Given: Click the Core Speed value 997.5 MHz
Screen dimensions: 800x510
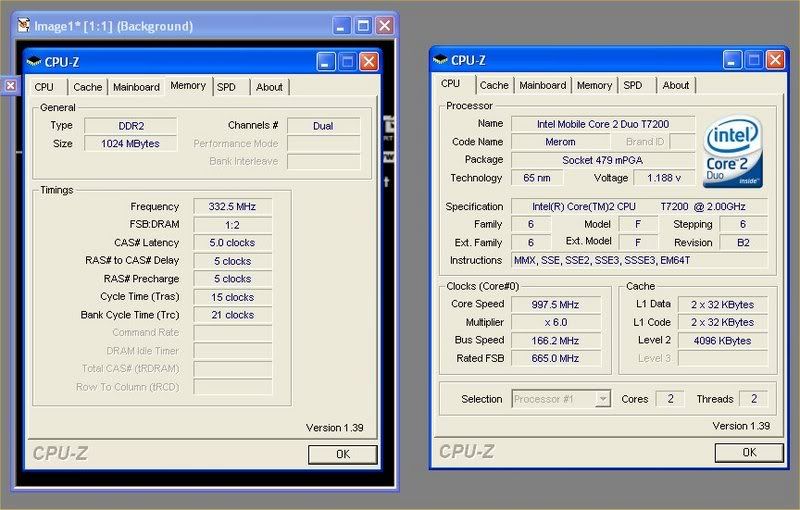Looking at the screenshot, I should click(x=556, y=304).
